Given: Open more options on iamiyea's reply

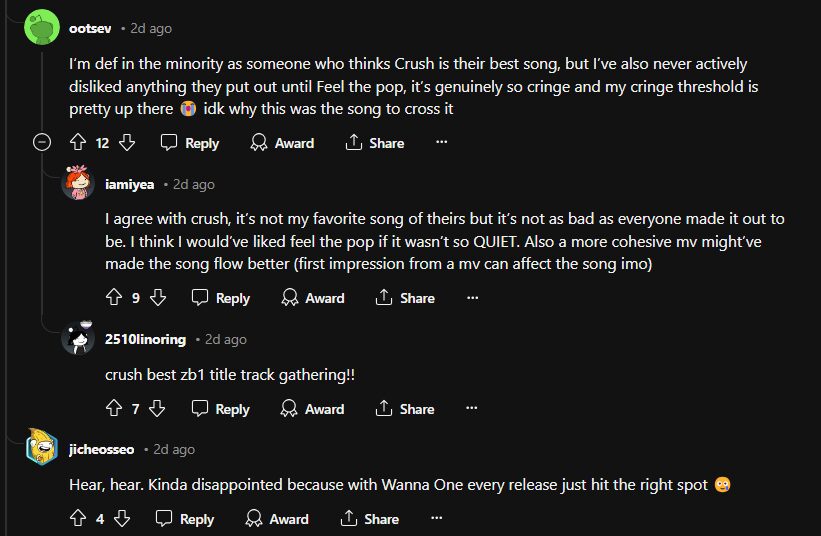Looking at the screenshot, I should pos(472,298).
